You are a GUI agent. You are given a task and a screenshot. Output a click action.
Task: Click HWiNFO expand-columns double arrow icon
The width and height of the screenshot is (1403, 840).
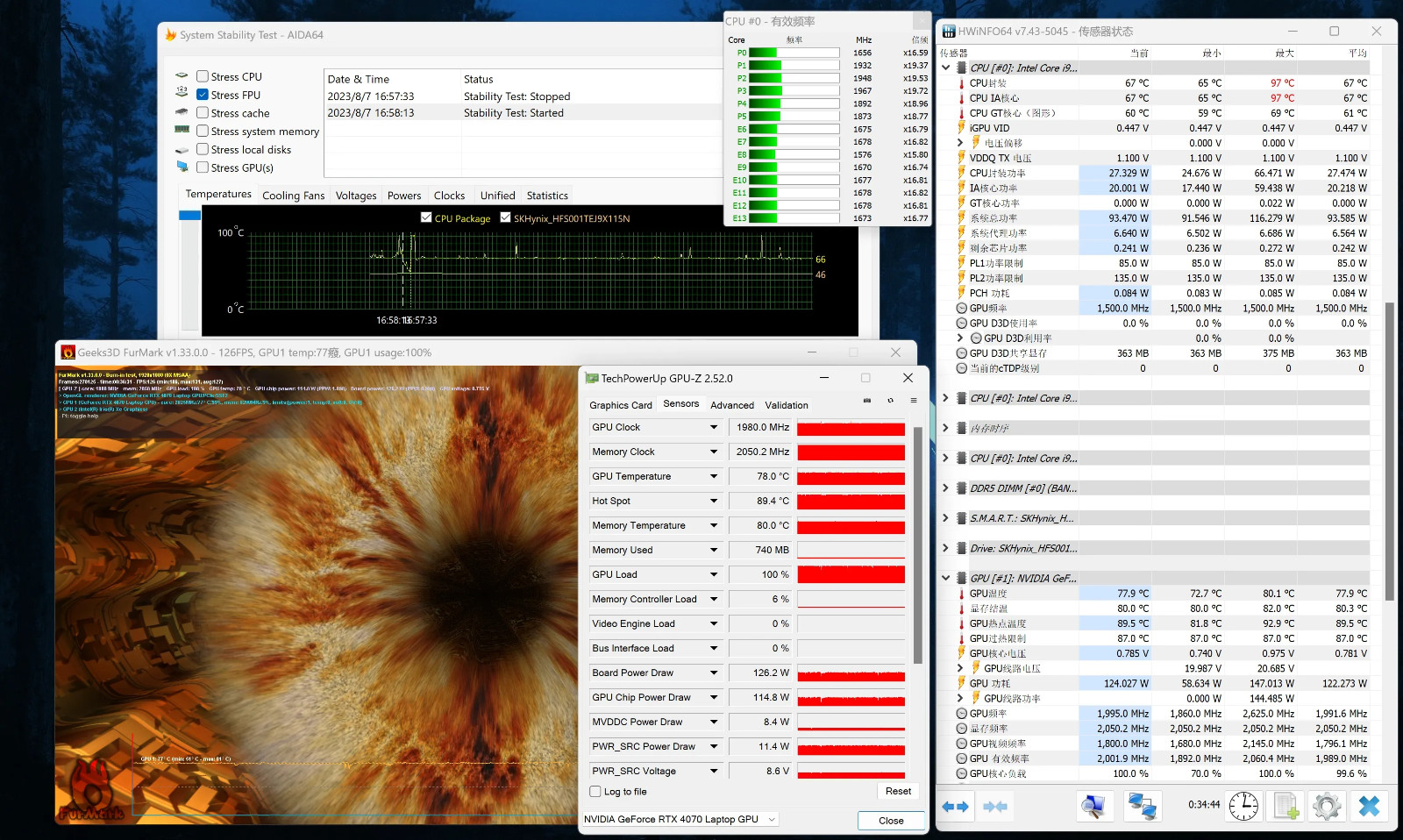click(955, 807)
